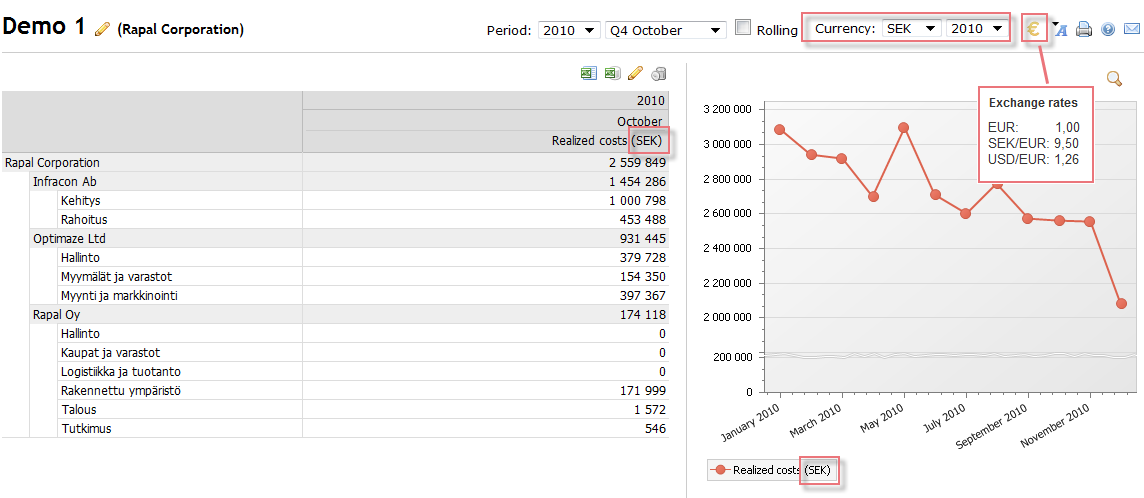Open the font settings icon
Screen dimensions: 1144x498
click(1061, 30)
